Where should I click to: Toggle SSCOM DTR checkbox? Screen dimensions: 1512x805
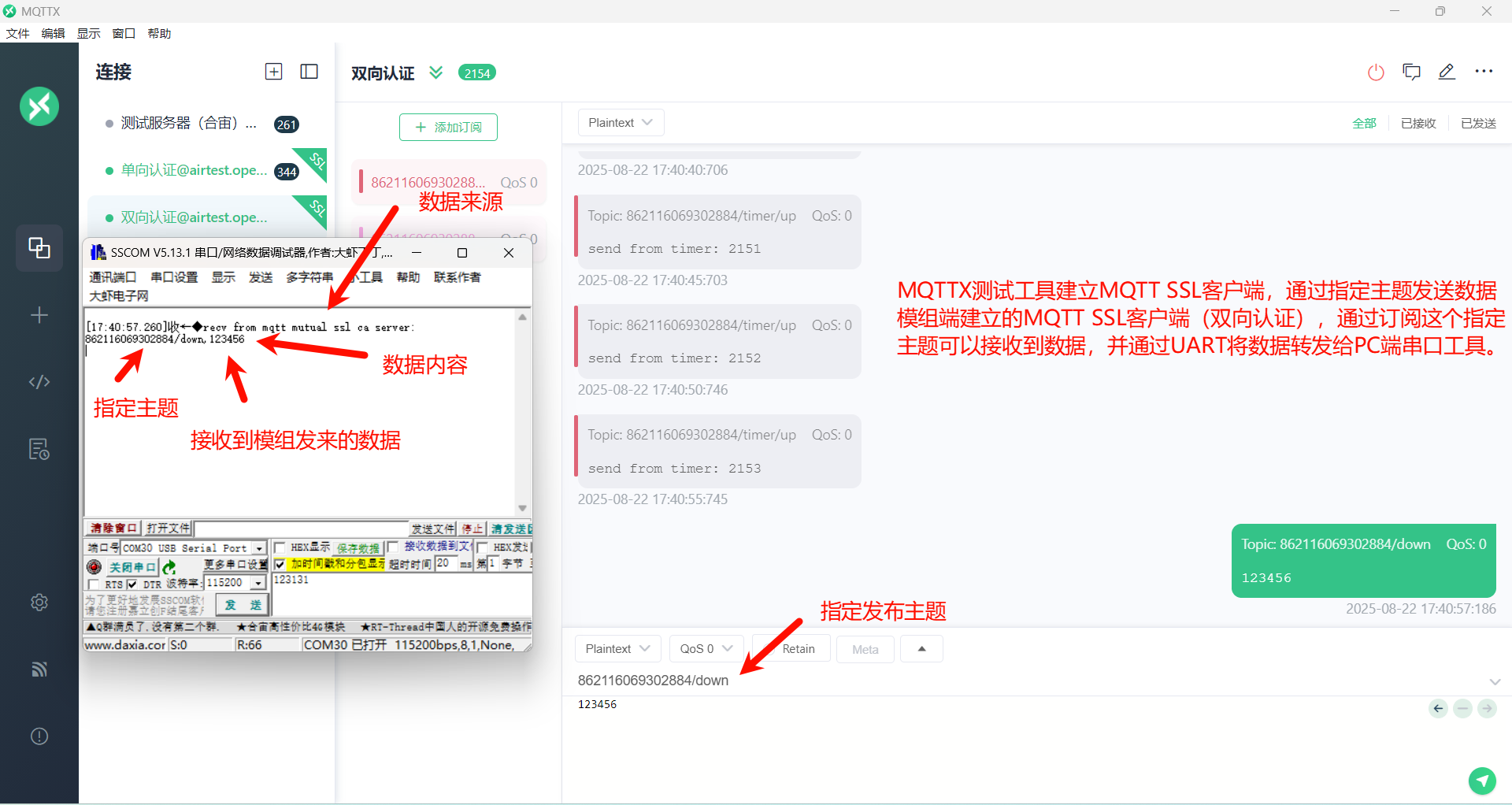click(x=132, y=584)
